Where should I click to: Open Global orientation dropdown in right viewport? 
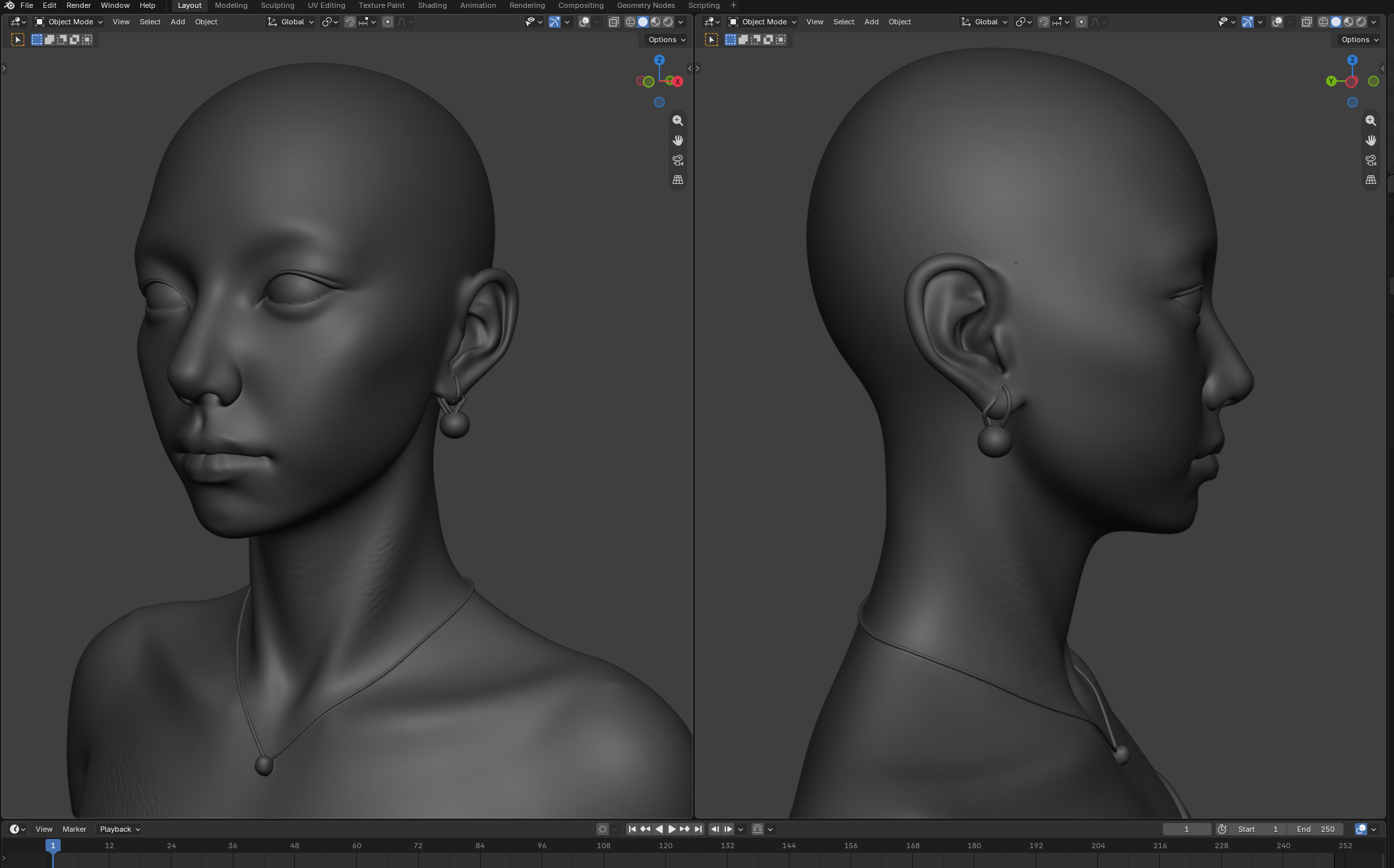pyautogui.click(x=984, y=22)
